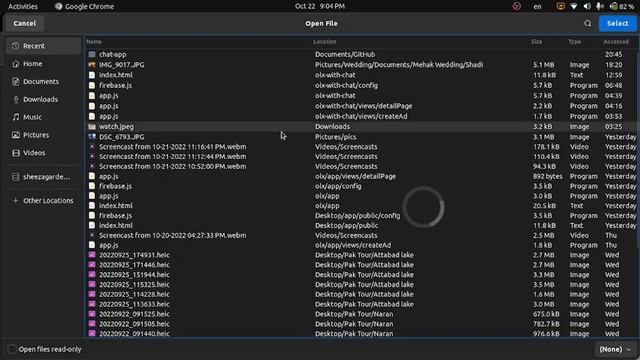This screenshot has width=640, height=360.
Task: Click the microphone icon in the top bar
Action: pyautogui.click(x=600, y=6)
